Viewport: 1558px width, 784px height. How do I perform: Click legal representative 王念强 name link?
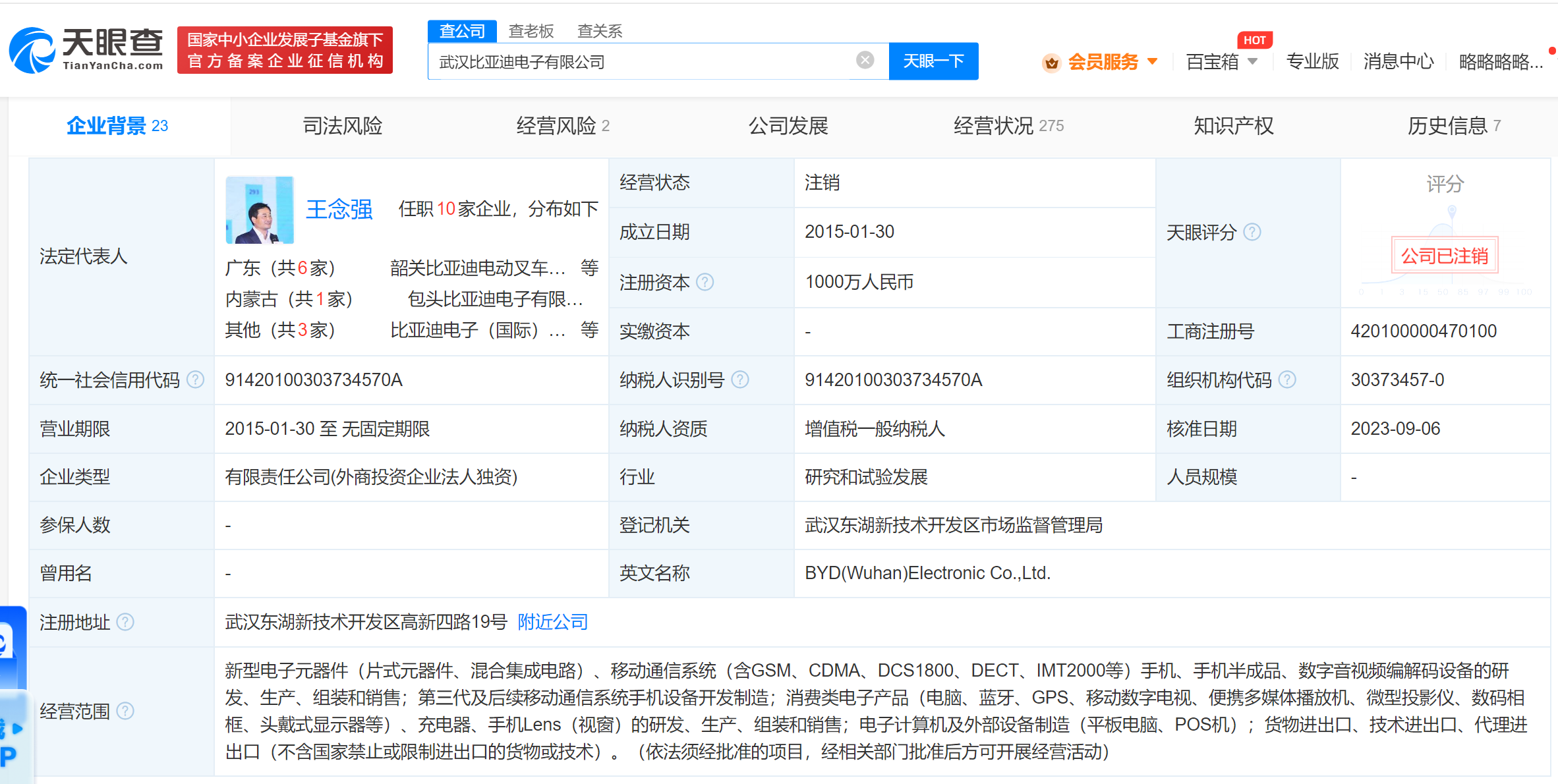point(339,210)
